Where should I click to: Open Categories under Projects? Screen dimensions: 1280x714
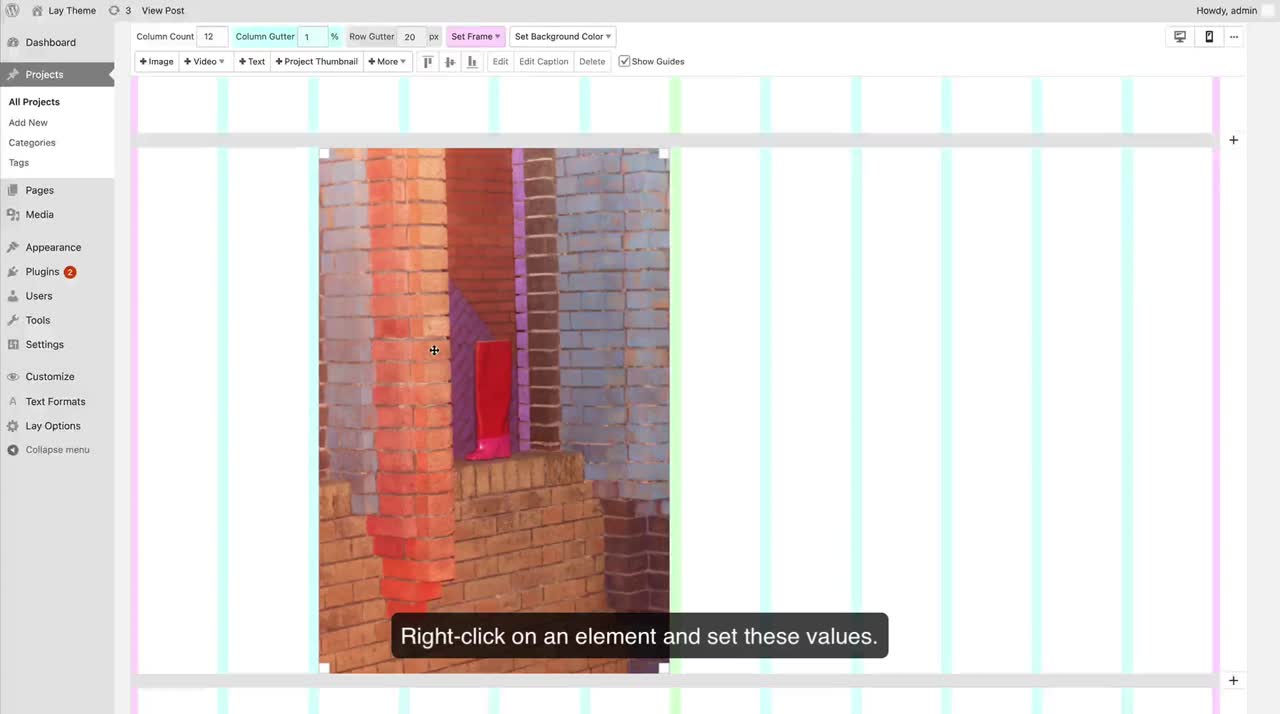pyautogui.click(x=32, y=142)
